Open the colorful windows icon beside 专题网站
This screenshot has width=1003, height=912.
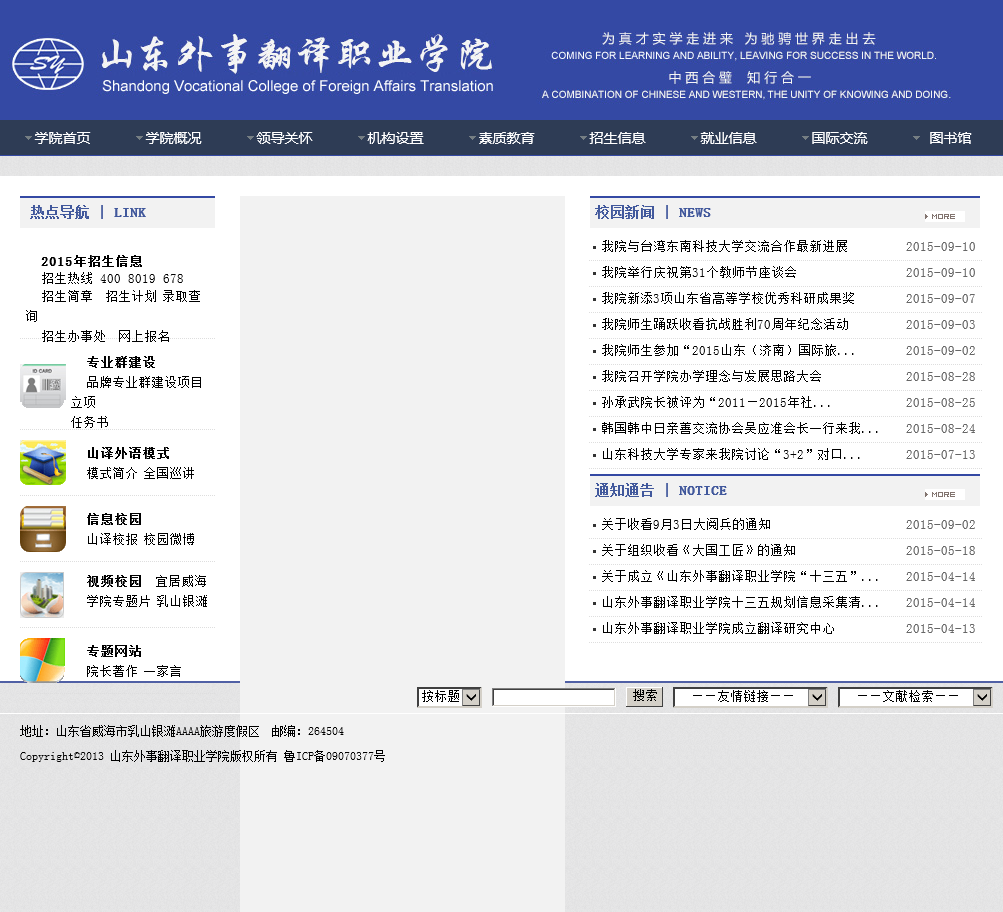(42, 660)
